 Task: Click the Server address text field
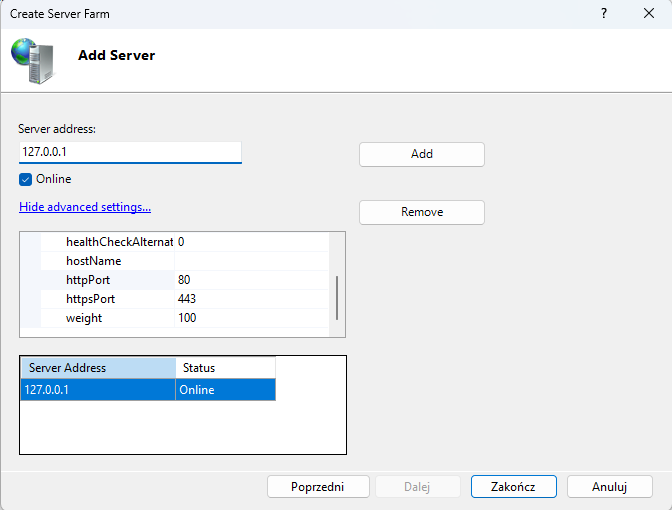coord(130,152)
